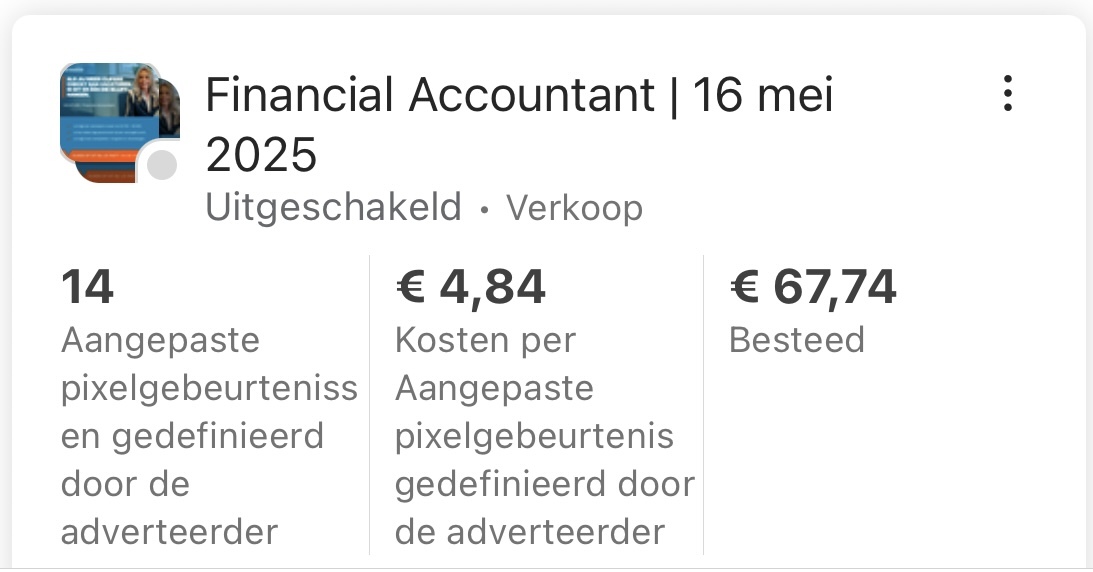Viewport: 1093px width, 572px height.
Task: Click the "€ 4,84" cost per result
Action: click(x=470, y=288)
